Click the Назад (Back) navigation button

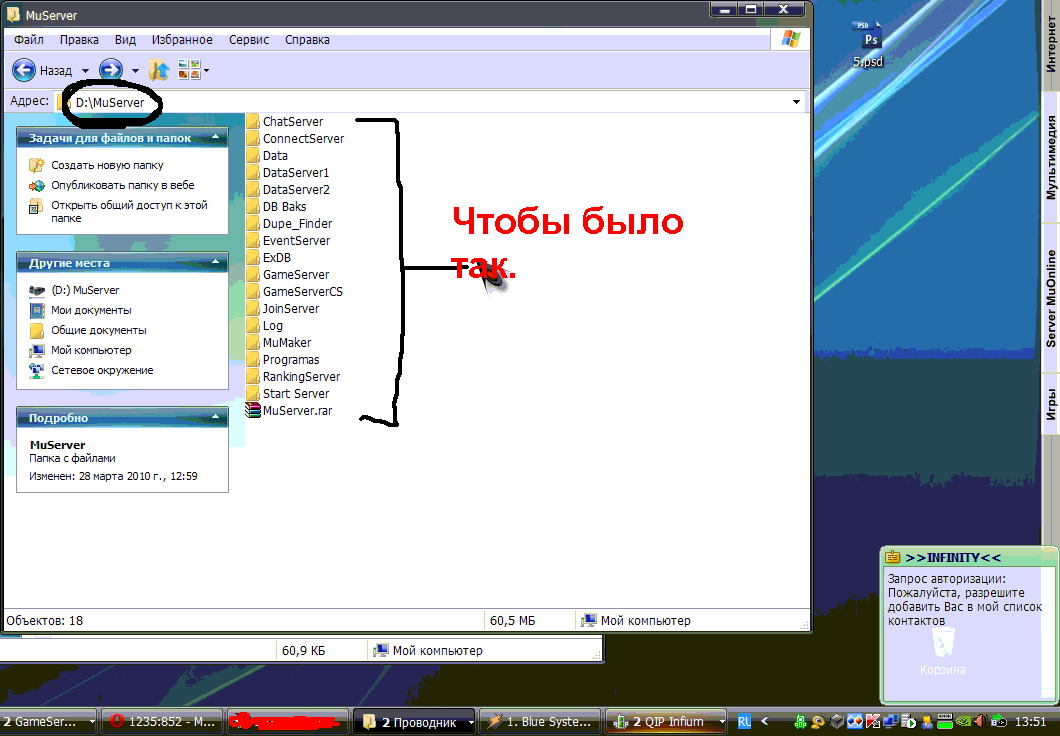pos(42,70)
